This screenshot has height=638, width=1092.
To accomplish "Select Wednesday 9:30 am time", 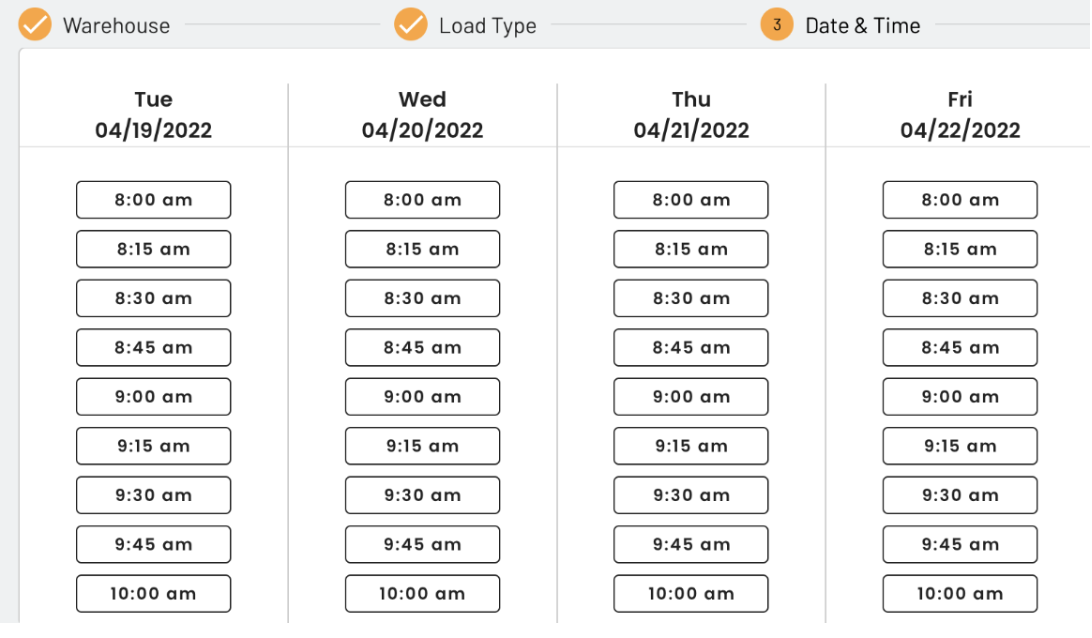I will tap(422, 495).
